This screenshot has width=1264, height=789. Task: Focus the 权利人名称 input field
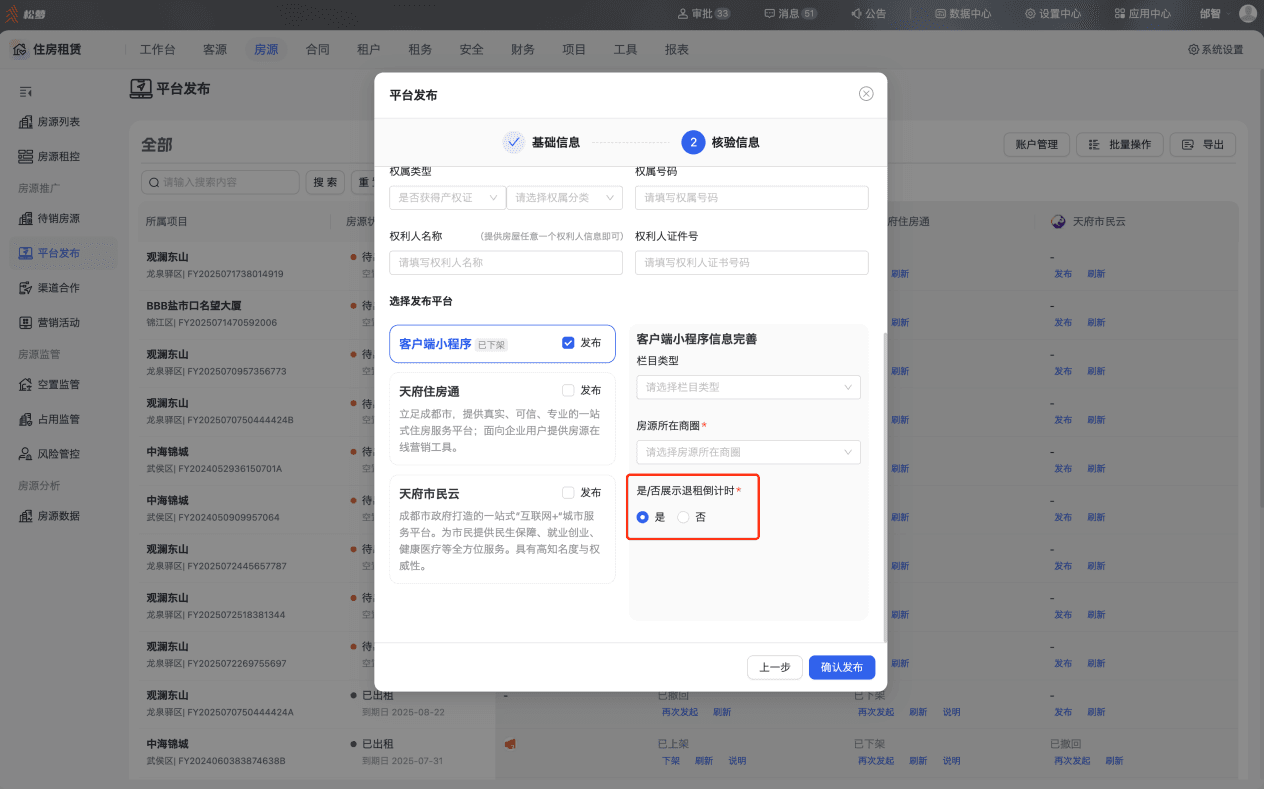click(x=506, y=263)
